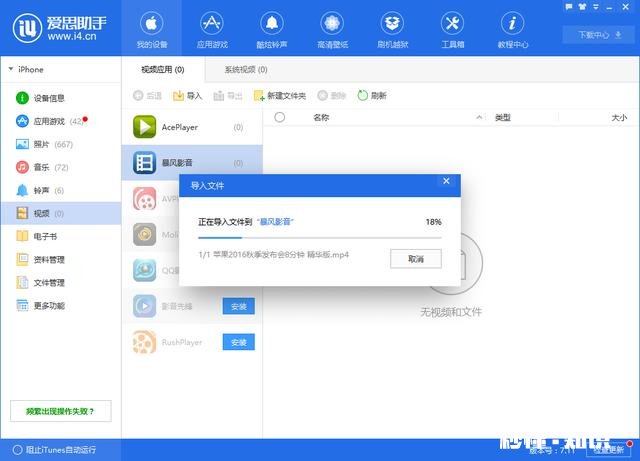Sort by the 名称 column header
Viewport: 640px width, 461px height.
(x=321, y=118)
